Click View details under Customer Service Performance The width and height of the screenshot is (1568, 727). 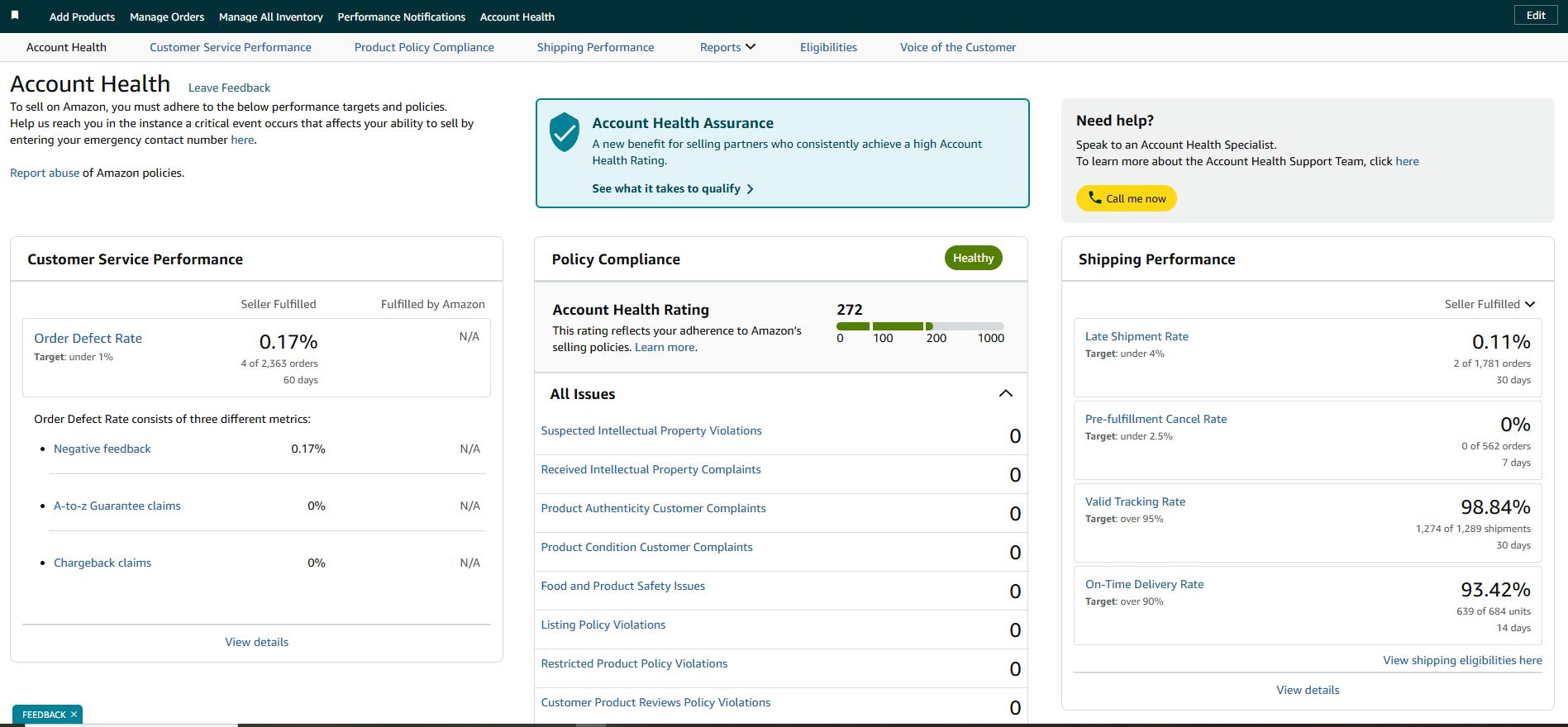pos(256,642)
